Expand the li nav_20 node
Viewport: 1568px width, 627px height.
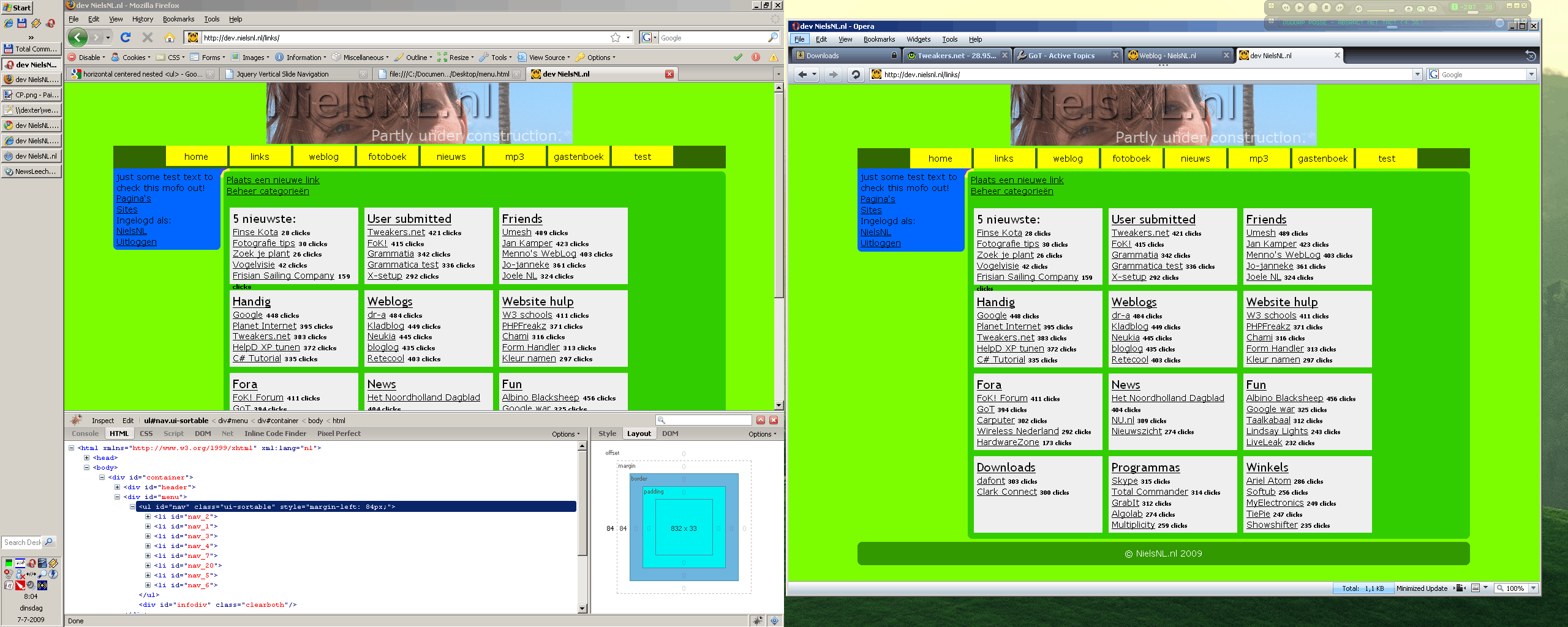pos(148,566)
